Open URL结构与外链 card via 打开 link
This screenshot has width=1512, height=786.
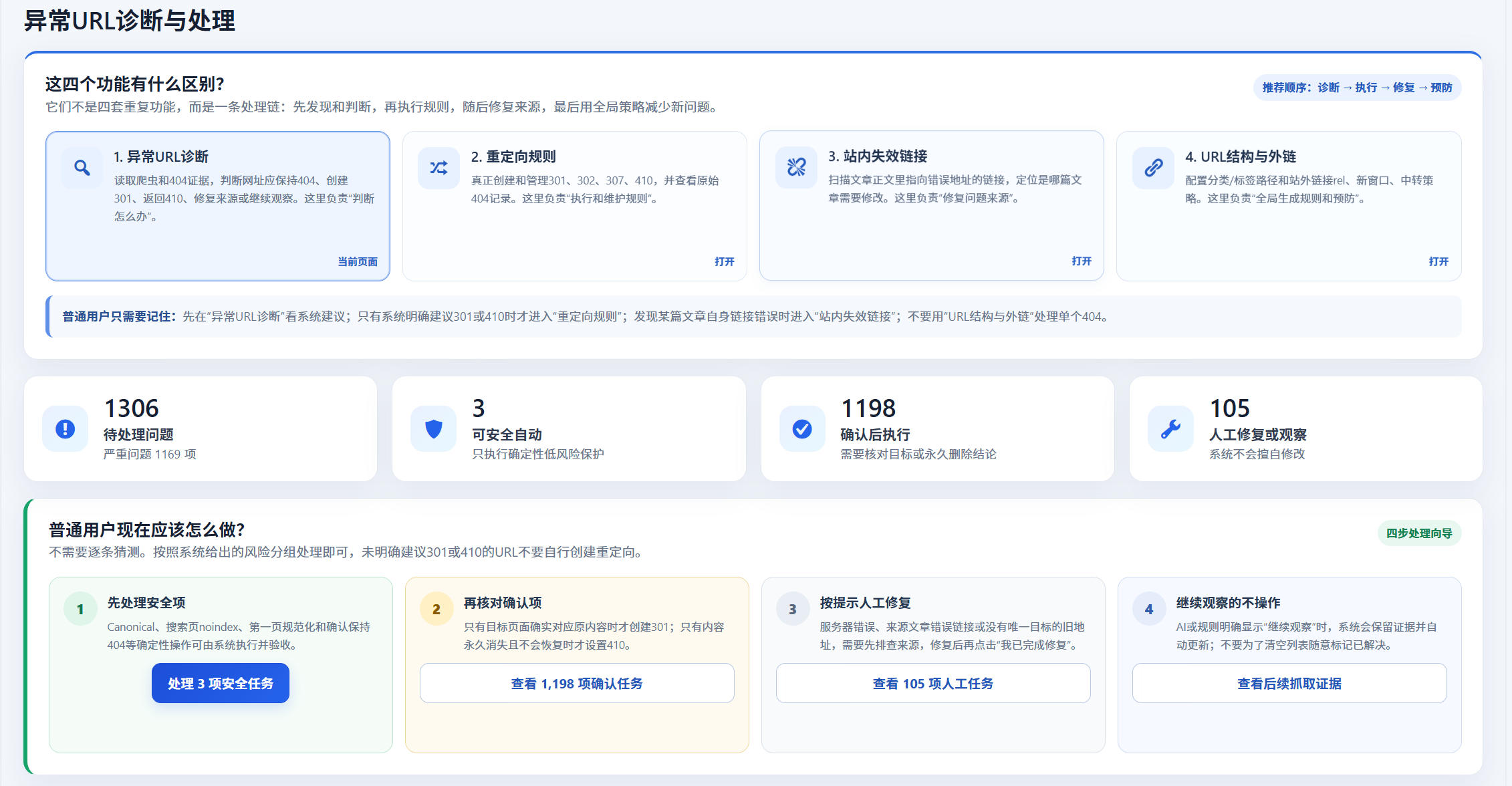pyautogui.click(x=1438, y=261)
